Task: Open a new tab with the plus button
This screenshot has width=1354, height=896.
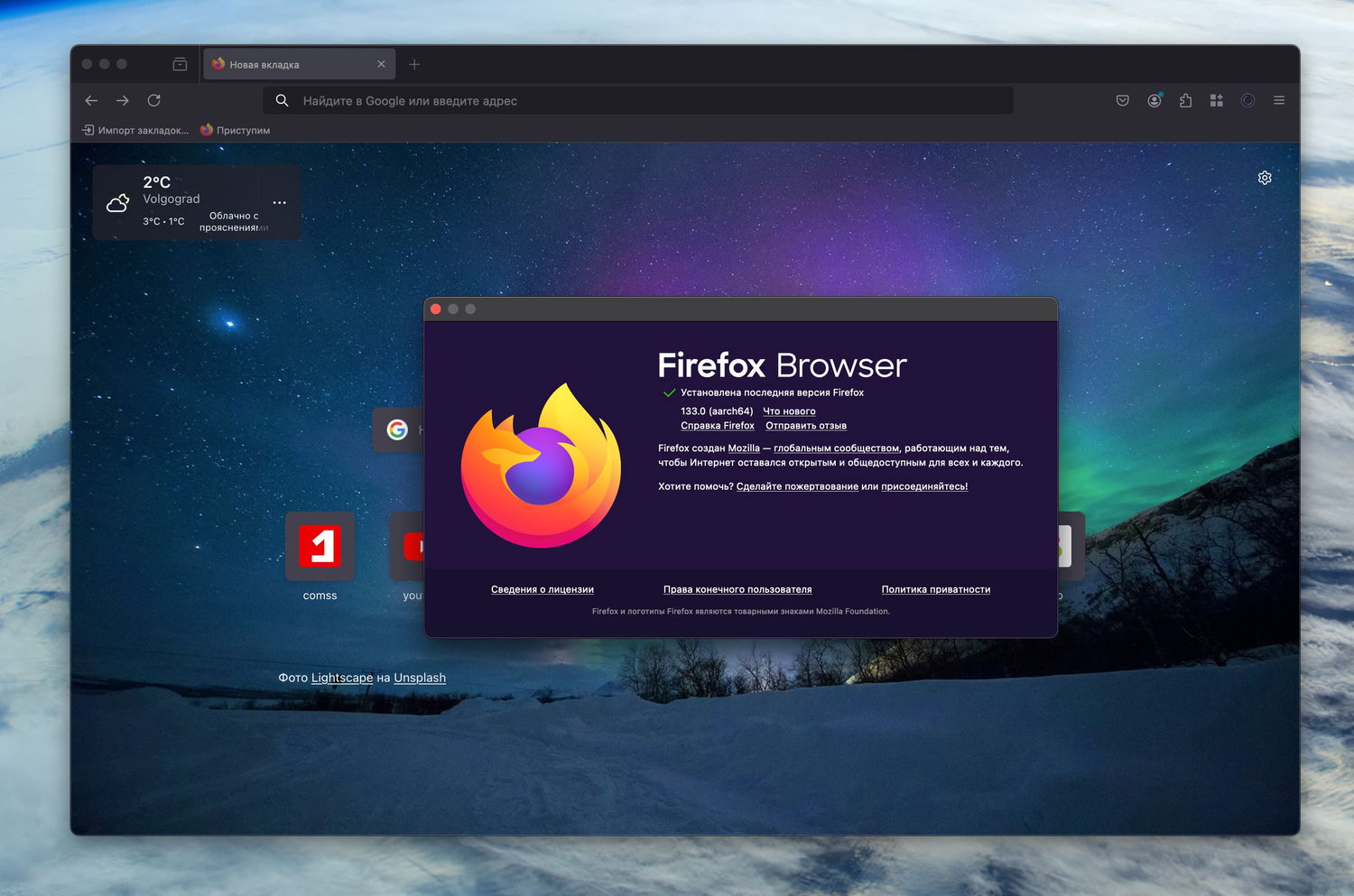Action: [414, 64]
